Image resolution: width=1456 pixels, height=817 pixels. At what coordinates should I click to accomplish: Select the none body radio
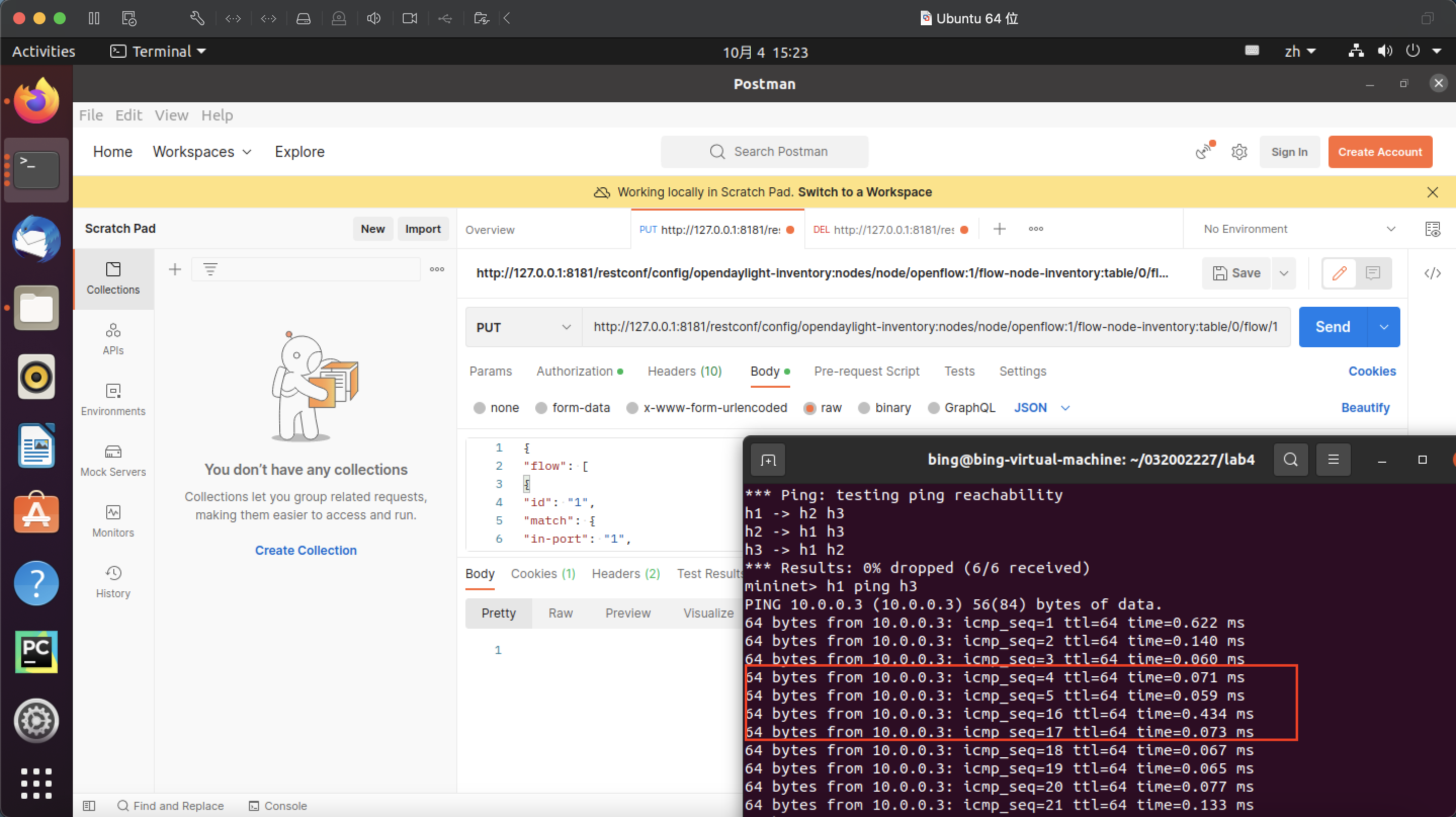point(479,408)
